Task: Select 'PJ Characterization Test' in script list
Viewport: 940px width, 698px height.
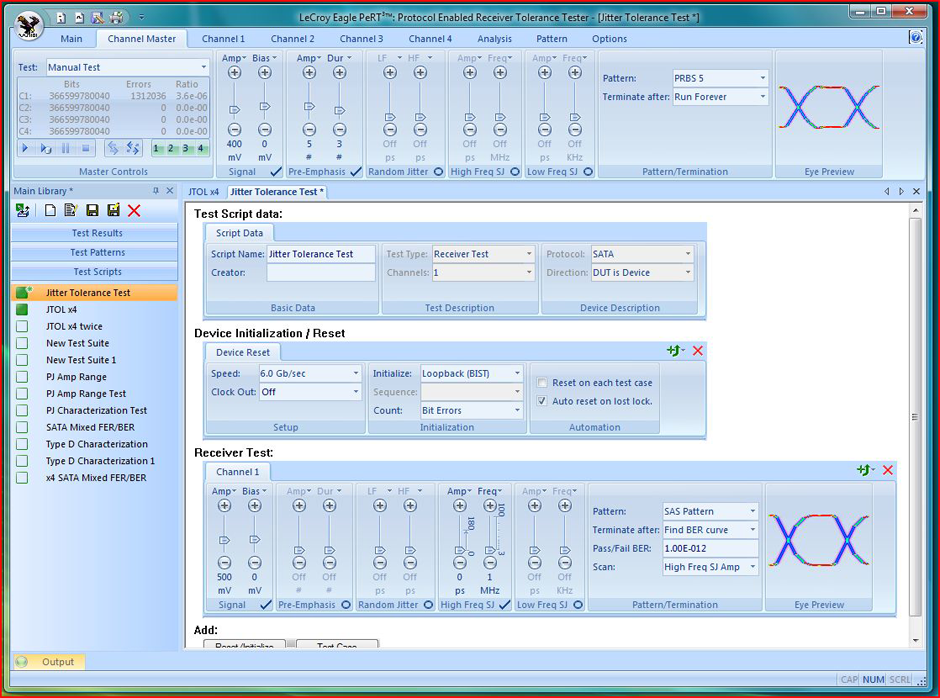Action: [96, 410]
